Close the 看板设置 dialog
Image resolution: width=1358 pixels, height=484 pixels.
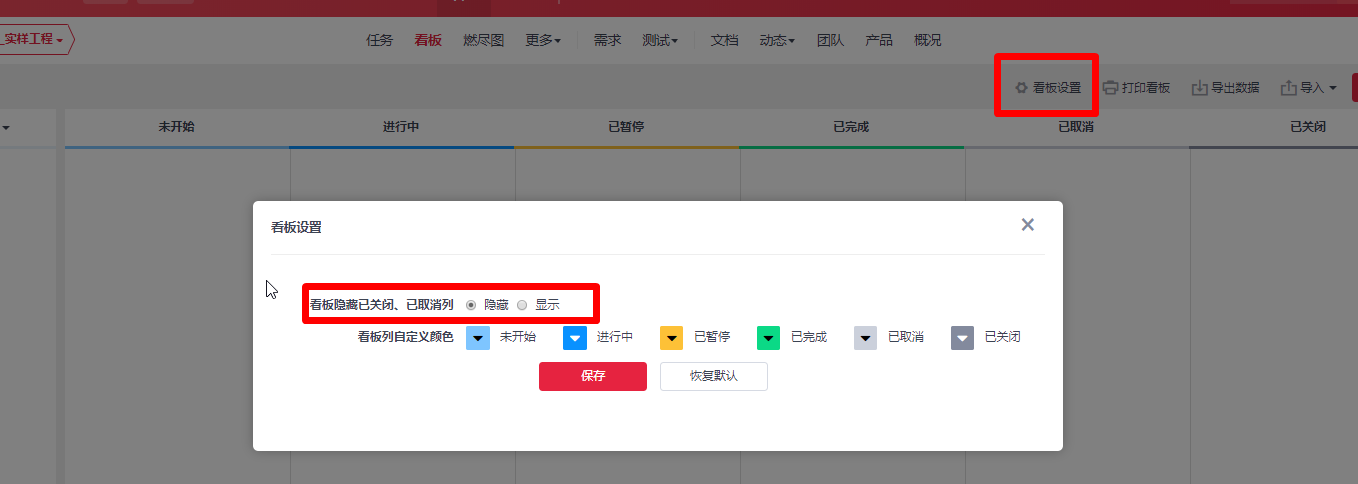click(1027, 225)
